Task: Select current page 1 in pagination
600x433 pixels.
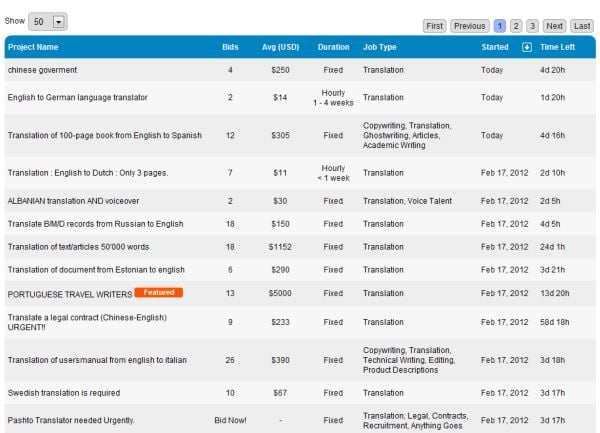Action: 500,26
